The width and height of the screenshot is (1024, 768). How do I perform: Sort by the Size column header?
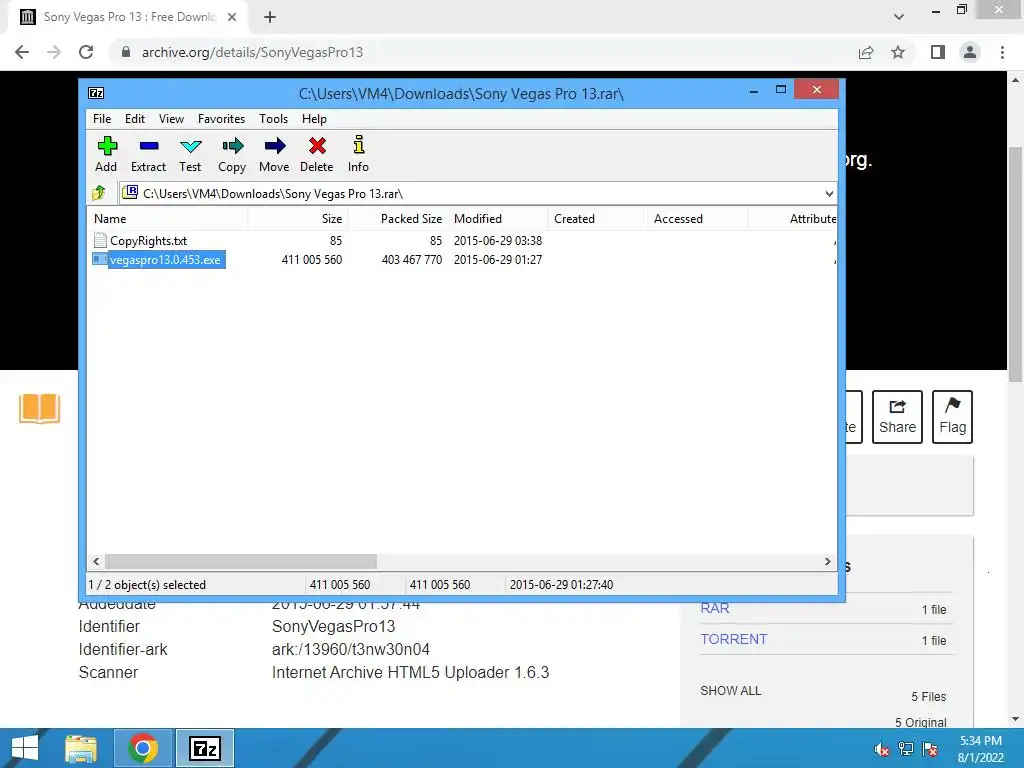297,219
